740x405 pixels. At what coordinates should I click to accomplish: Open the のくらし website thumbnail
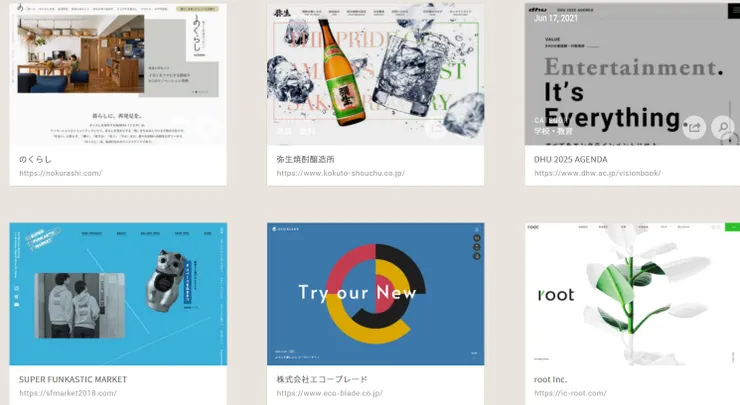[118, 74]
